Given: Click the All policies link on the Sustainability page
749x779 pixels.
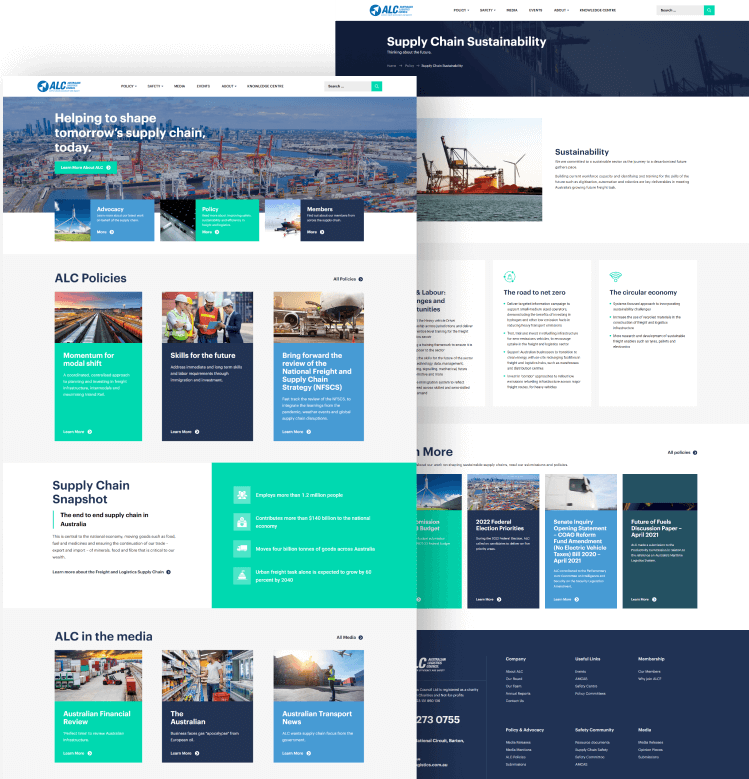Looking at the screenshot, I should pyautogui.click(x=682, y=453).
